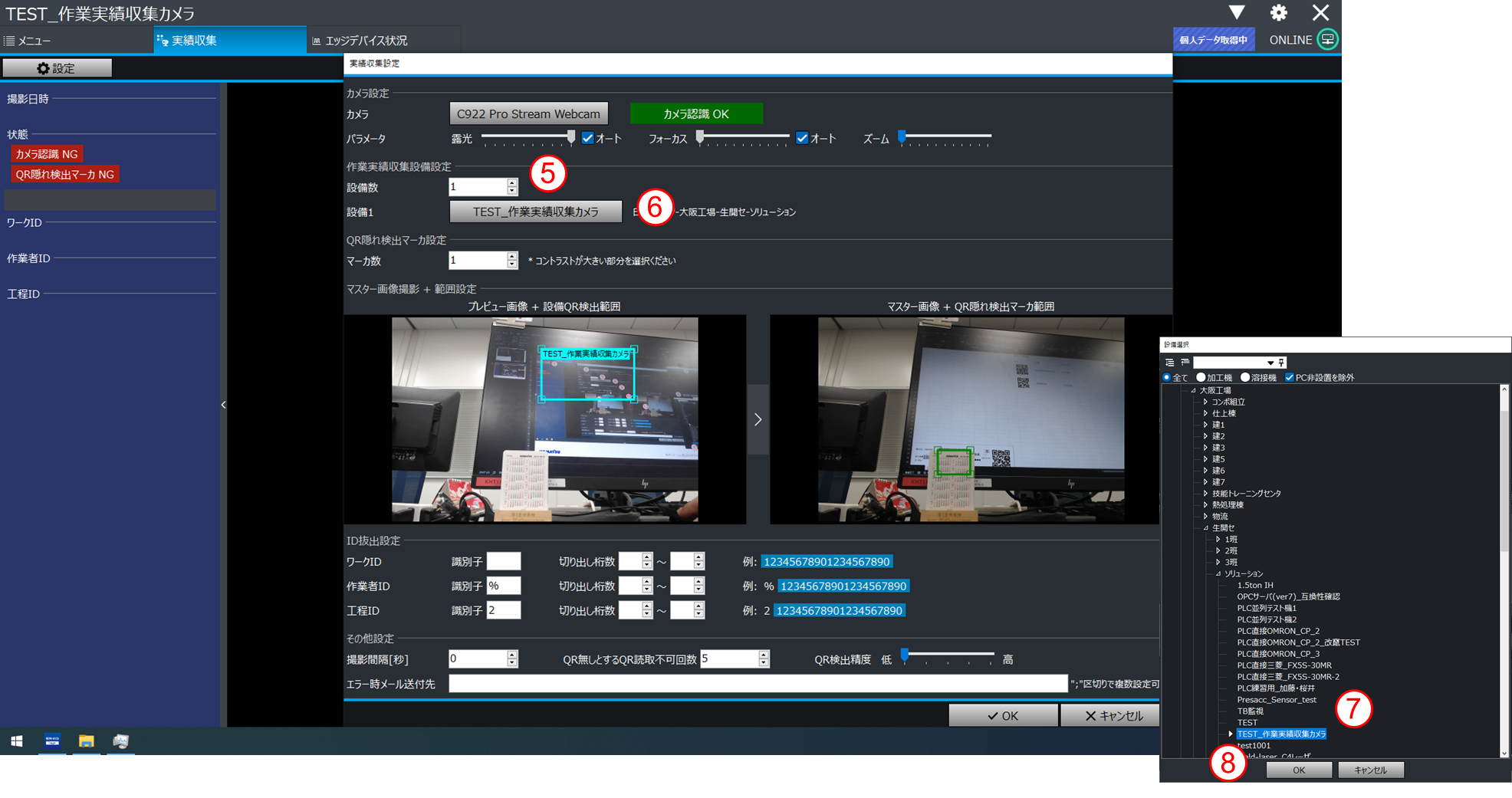
Task: Click the C922 Pro Stream Webcam button
Action: click(x=528, y=113)
